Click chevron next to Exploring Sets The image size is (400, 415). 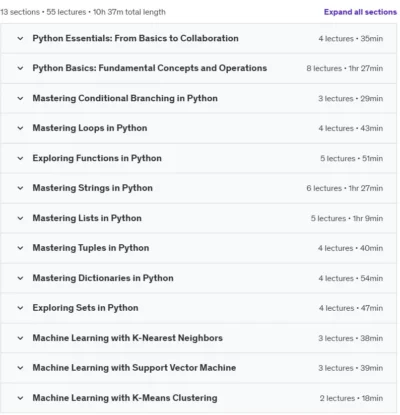(20, 308)
